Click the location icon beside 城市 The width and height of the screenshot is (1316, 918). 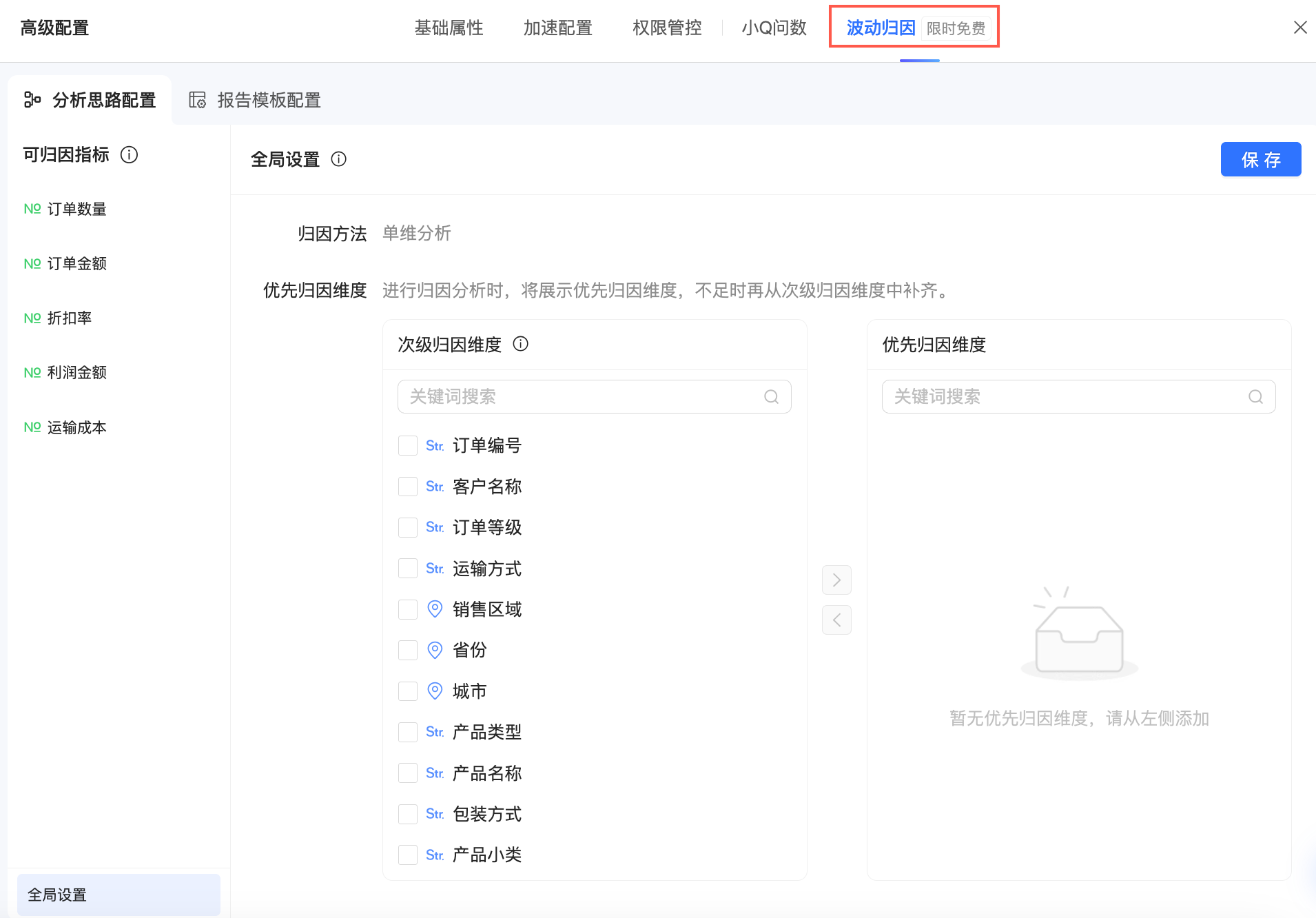(x=435, y=691)
